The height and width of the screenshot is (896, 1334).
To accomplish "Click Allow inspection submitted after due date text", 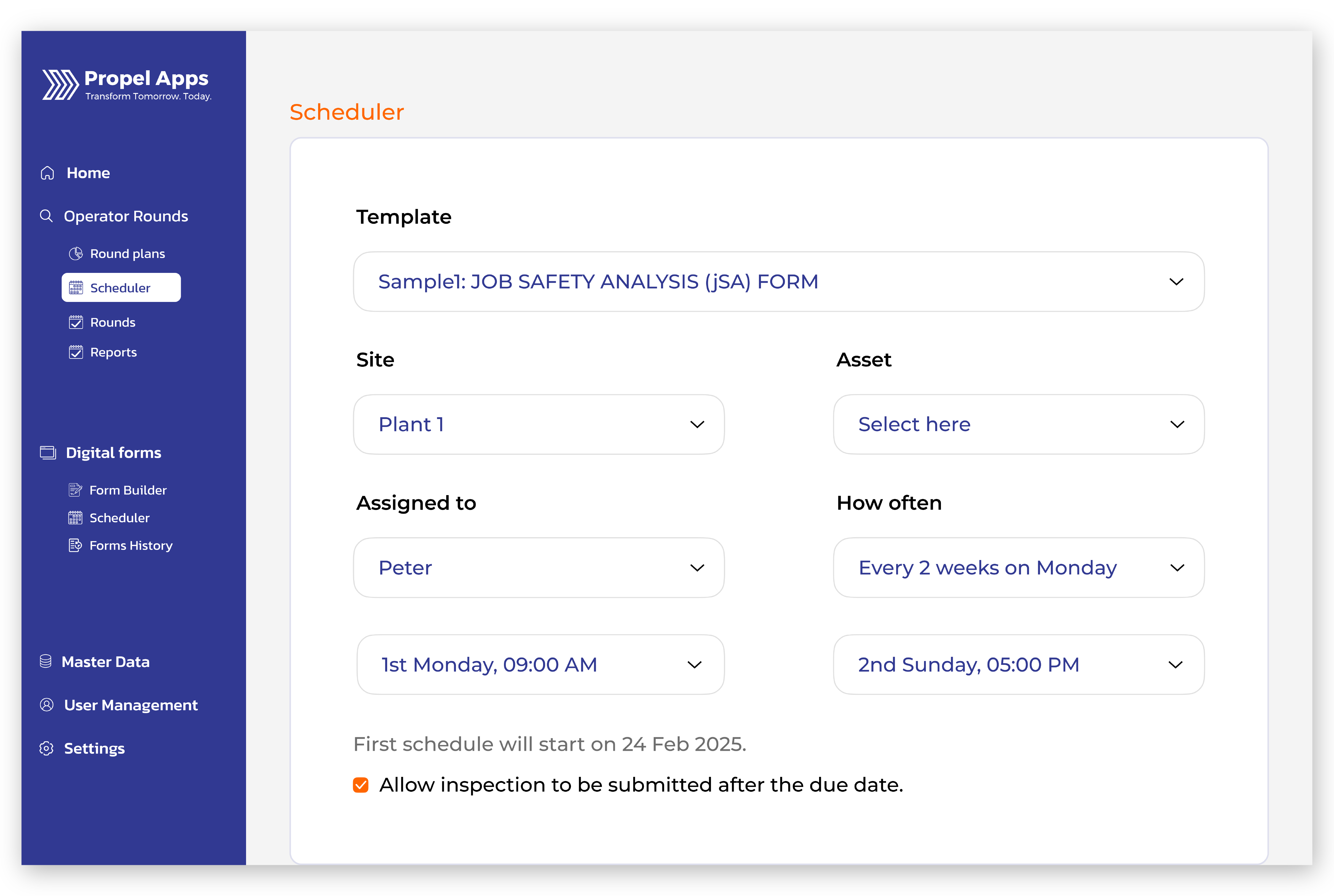I will [x=641, y=785].
